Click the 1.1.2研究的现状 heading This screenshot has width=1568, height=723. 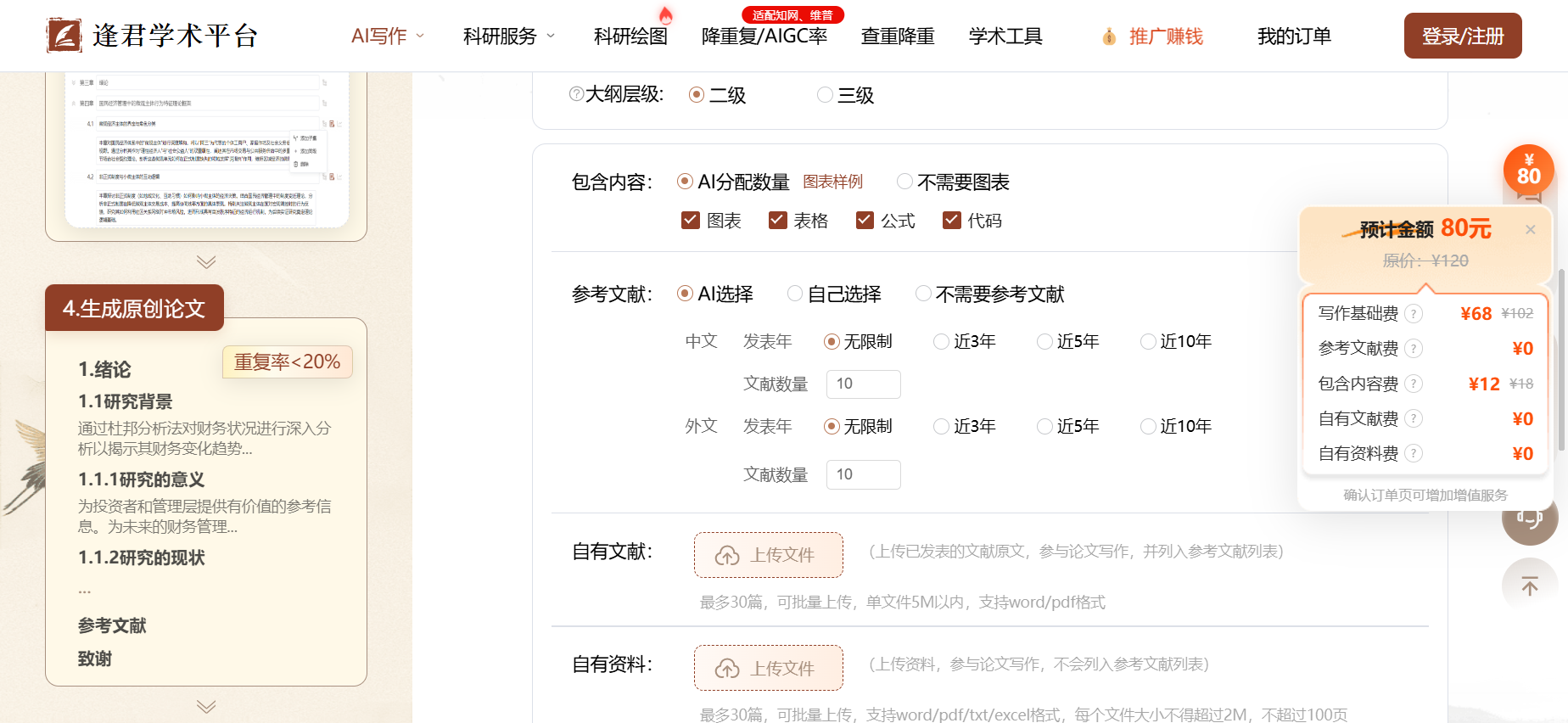142,558
